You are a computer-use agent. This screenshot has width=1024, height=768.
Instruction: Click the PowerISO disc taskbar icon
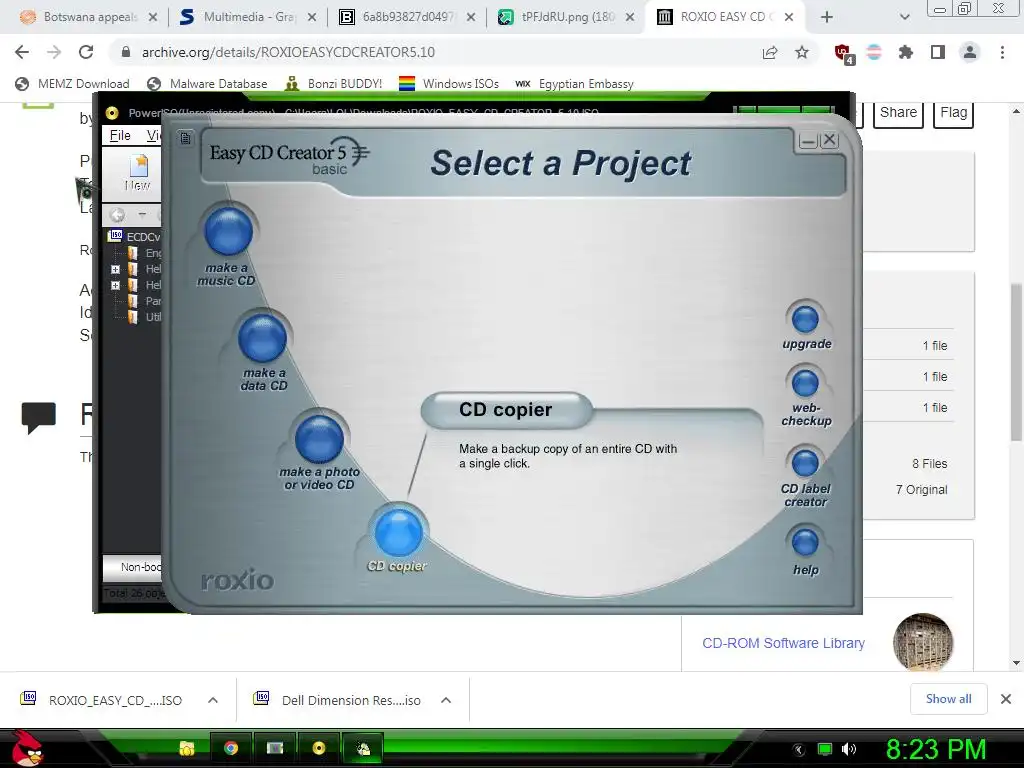click(x=319, y=748)
